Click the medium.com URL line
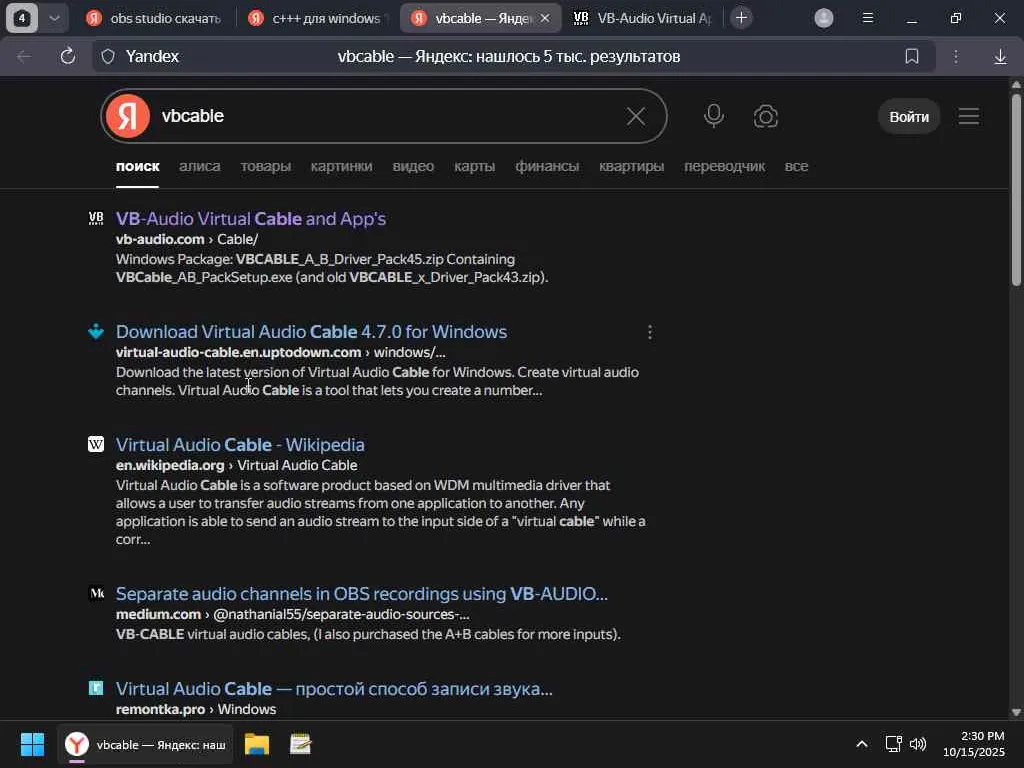Viewport: 1024px width, 768px height. 293,615
